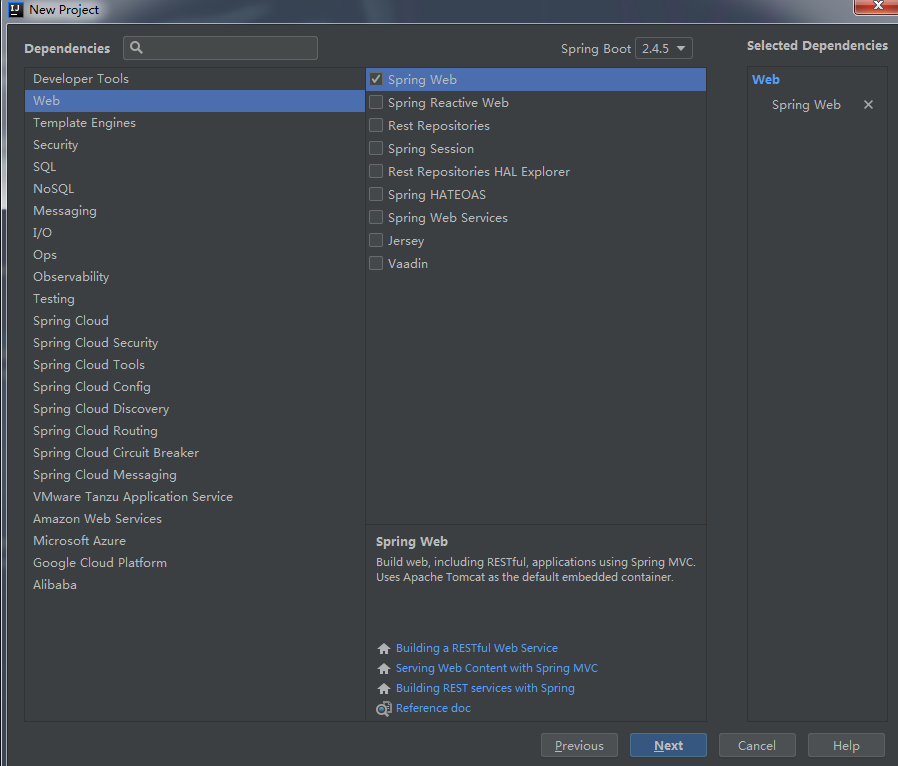Click the IntelliJ icon in the title bar
The image size is (898, 766).
15,10
